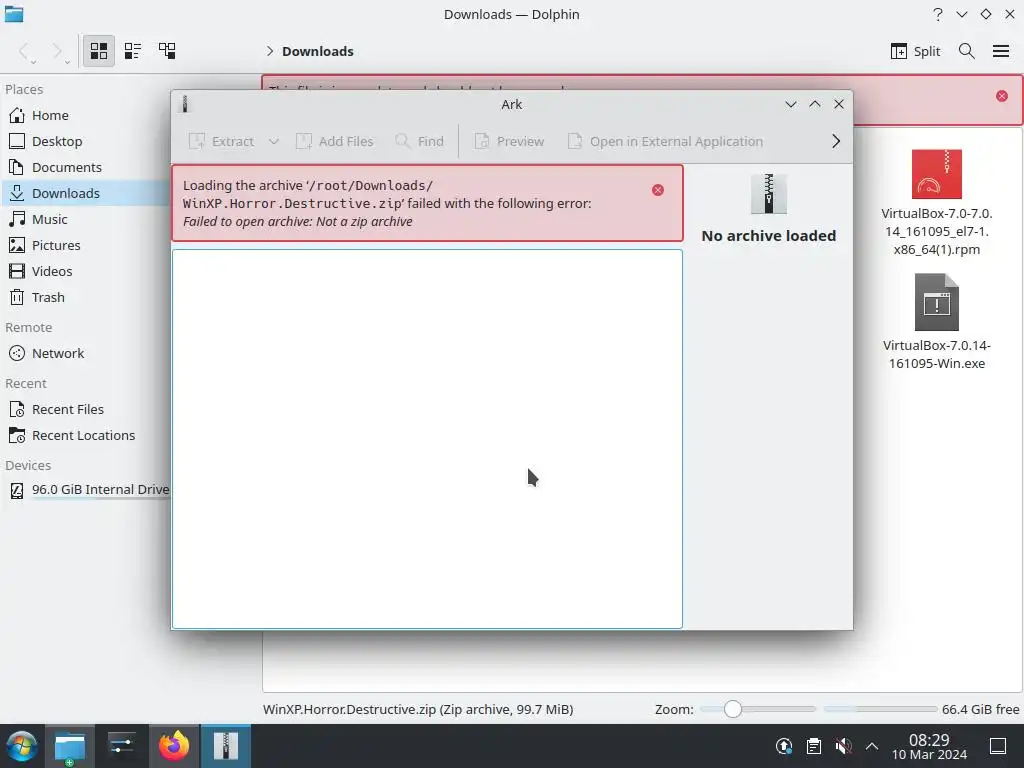Expand hidden system tray icons arrow
Screen dimensions: 1024x768
coord(872,746)
